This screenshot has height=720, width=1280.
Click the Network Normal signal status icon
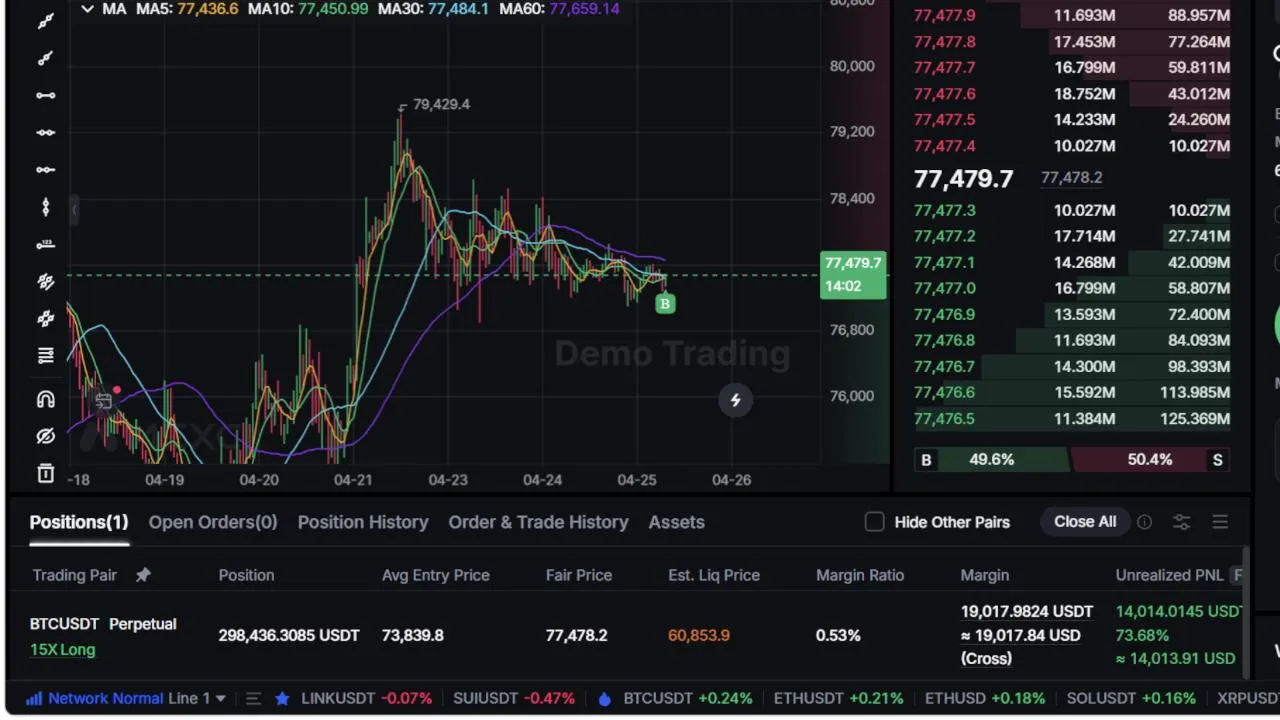point(34,698)
